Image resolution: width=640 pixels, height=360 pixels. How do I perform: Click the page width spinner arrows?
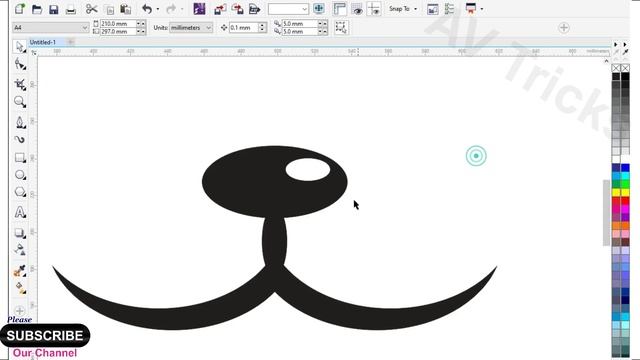[x=141, y=24]
